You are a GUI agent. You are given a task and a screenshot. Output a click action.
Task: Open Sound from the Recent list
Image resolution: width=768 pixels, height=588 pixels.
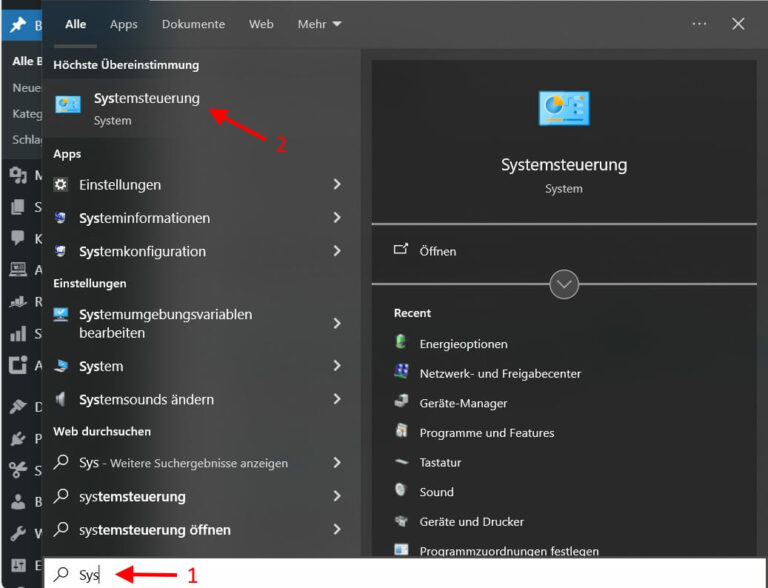pyautogui.click(x=436, y=492)
